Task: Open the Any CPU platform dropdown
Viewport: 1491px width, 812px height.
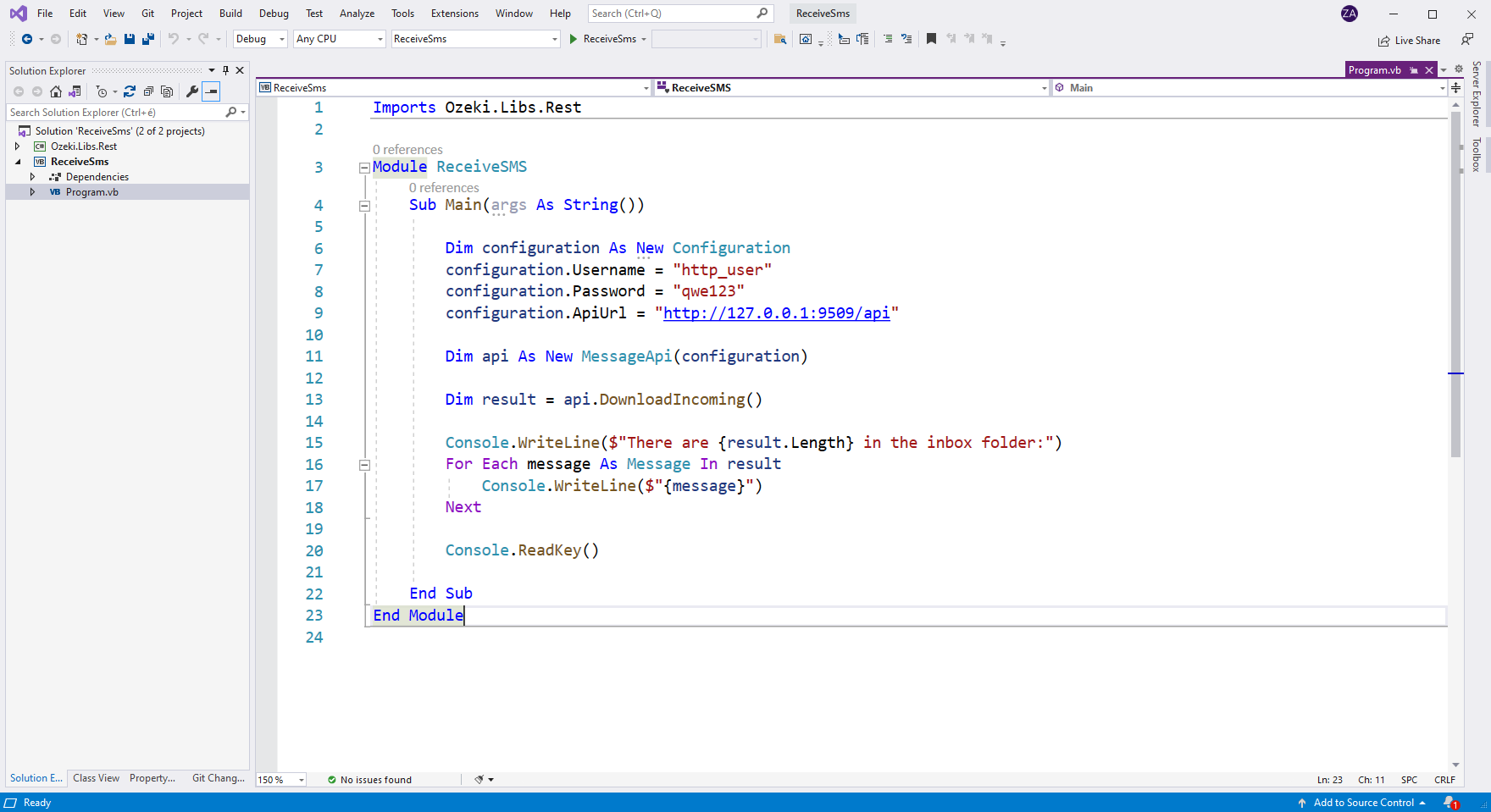Action: pos(340,39)
